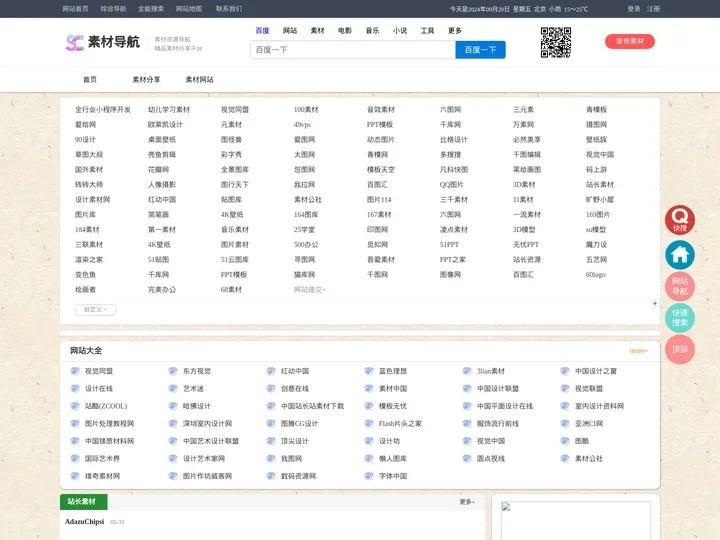This screenshot has height=540, width=720.
Task: Click the 素材导航 site logo
Action: (102, 42)
